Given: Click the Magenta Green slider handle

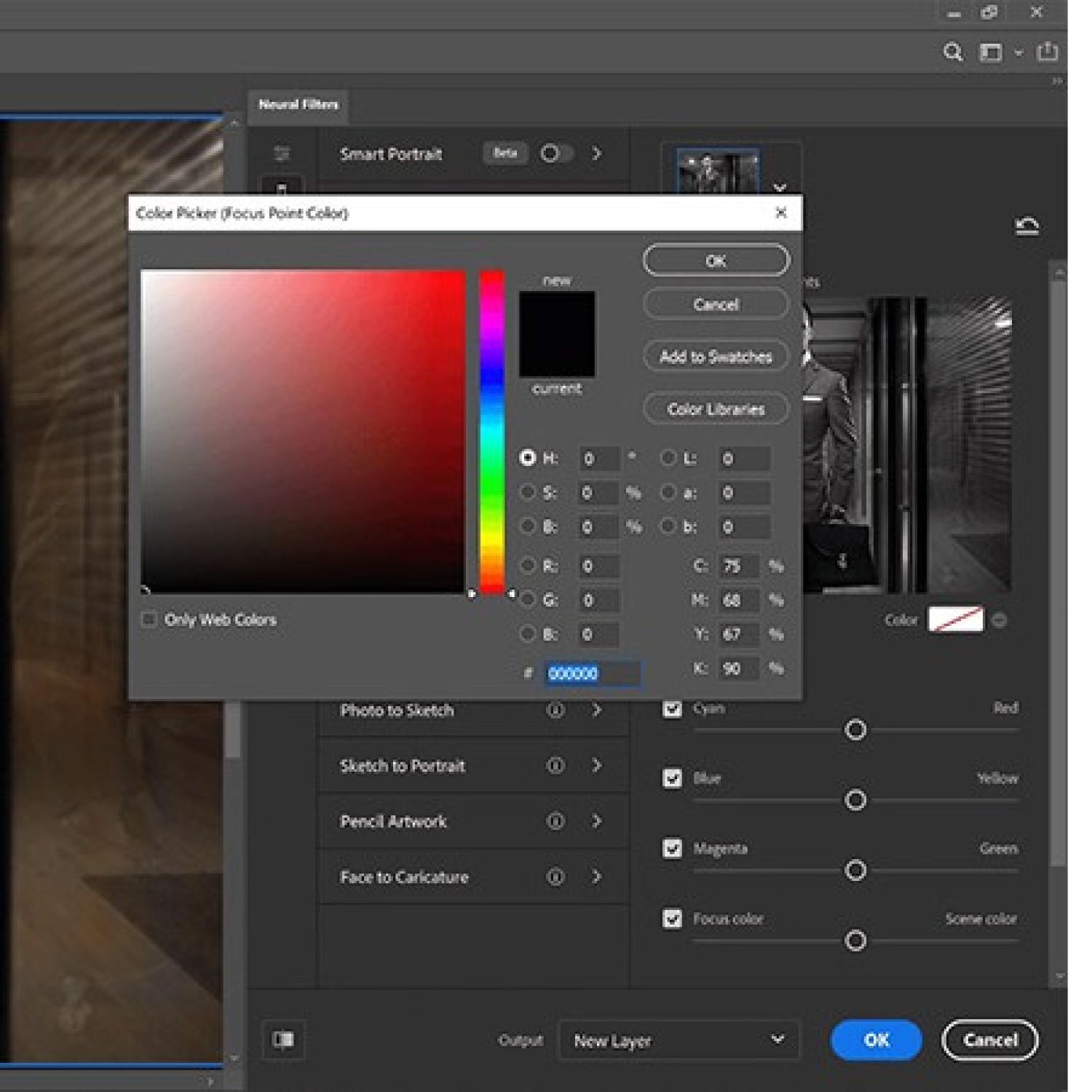Looking at the screenshot, I should [x=855, y=871].
